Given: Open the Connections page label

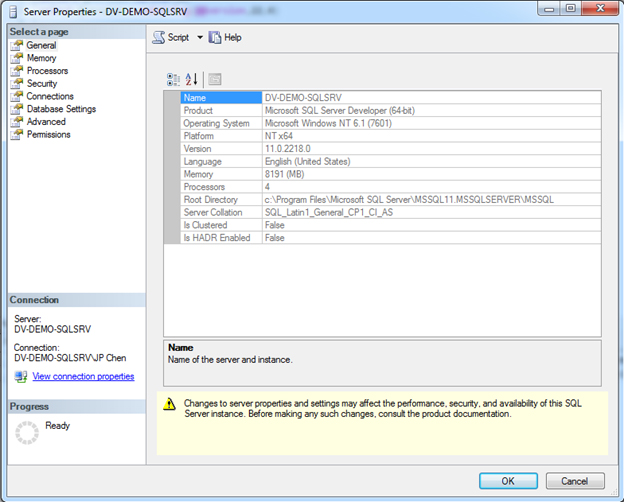Looking at the screenshot, I should click(50, 96).
